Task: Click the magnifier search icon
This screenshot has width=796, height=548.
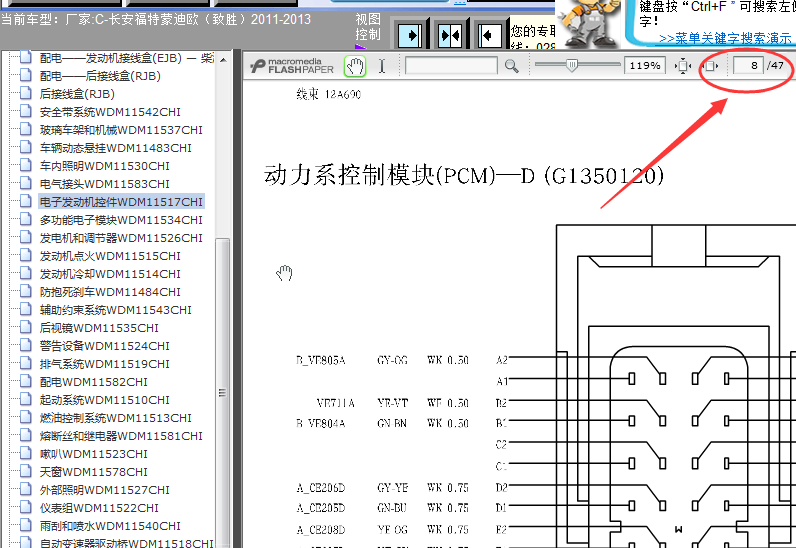Action: coord(511,66)
